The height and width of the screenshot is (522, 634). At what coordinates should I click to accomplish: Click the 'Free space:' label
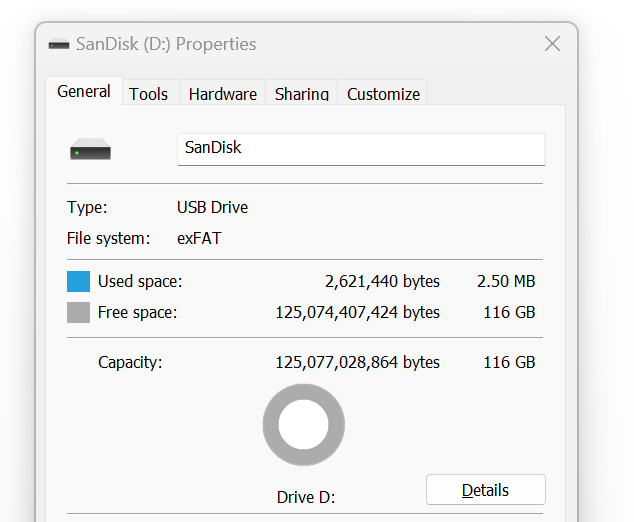tap(137, 313)
